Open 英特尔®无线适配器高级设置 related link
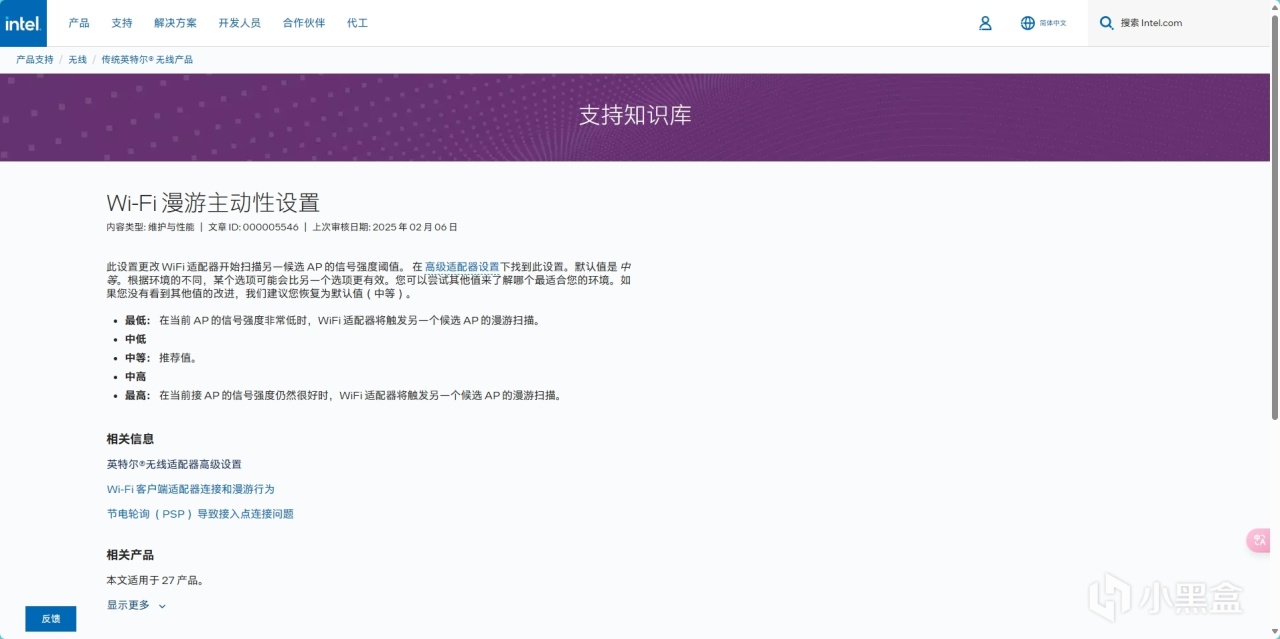Viewport: 1280px width, 639px height. click(x=174, y=464)
